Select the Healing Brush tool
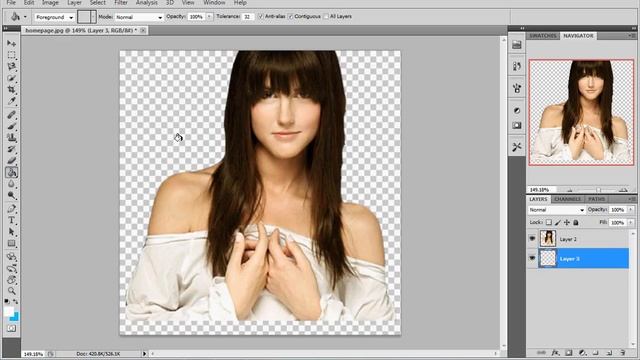Image resolution: width=640 pixels, height=360 pixels. pos(11,115)
